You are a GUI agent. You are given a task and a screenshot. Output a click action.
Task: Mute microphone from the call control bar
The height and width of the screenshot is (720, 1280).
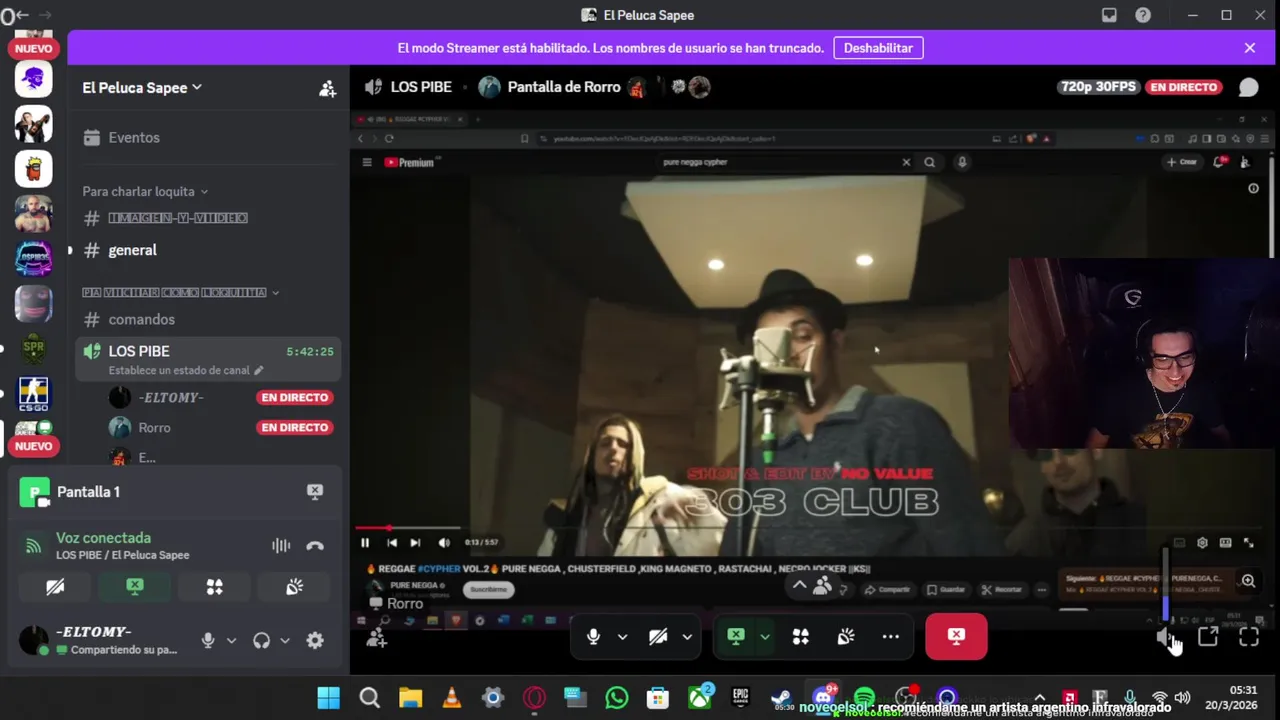[x=594, y=636]
